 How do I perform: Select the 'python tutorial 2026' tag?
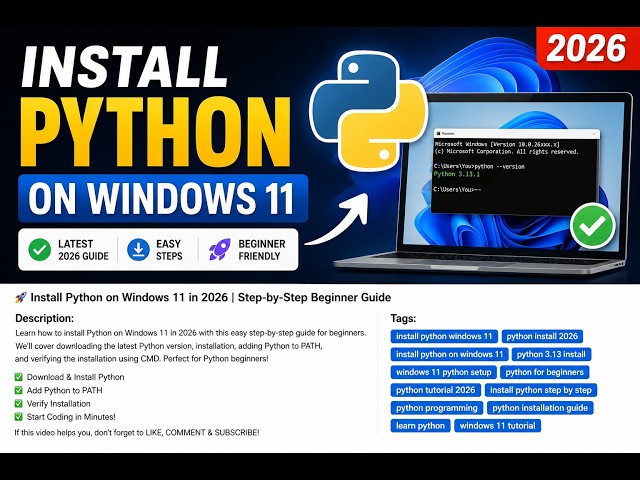(436, 390)
